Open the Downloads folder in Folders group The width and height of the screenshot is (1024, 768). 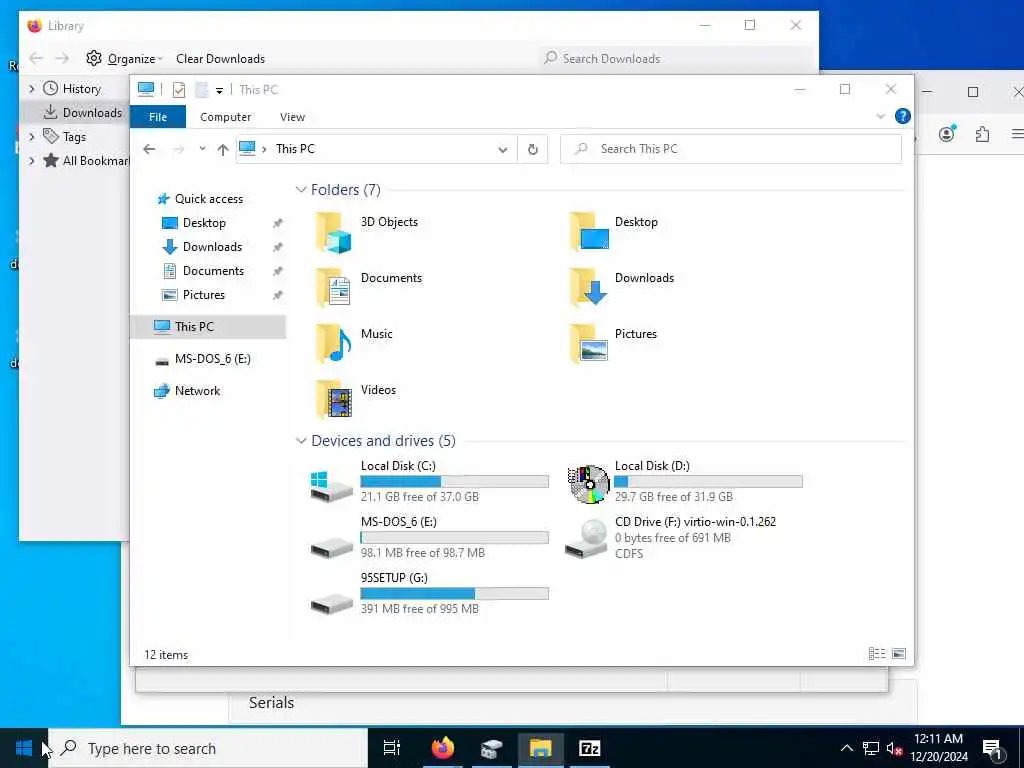click(622, 288)
